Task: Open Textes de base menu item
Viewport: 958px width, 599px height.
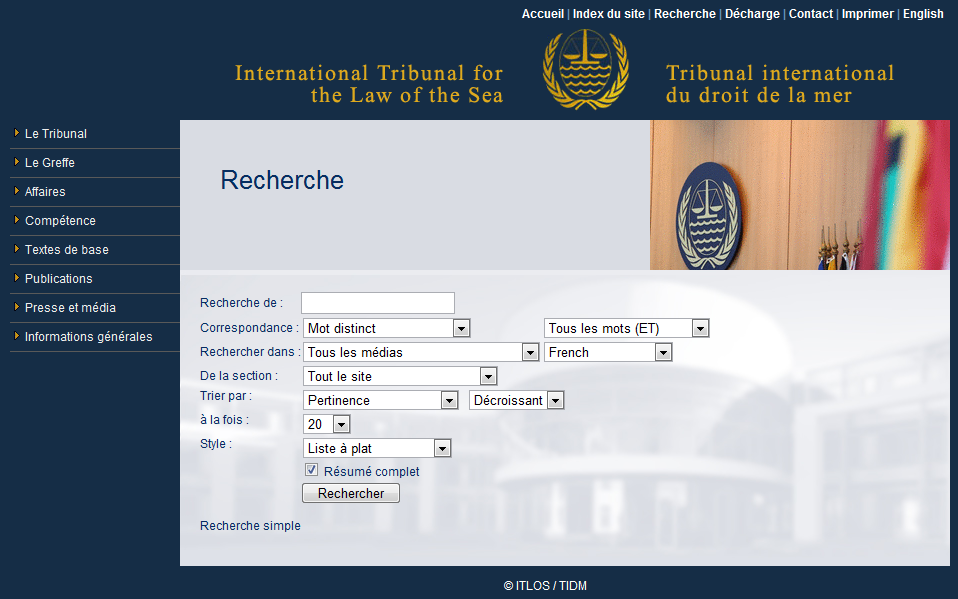Action: pyautogui.click(x=67, y=249)
